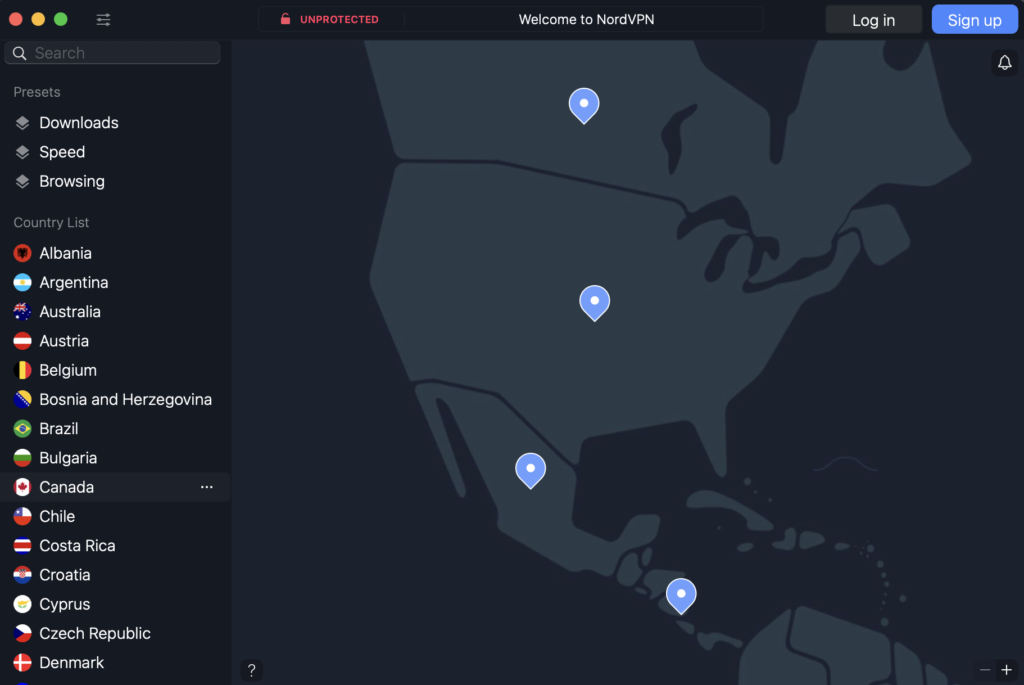This screenshot has width=1024, height=685.
Task: Click the Costa Rica flag icon
Action: (x=22, y=545)
